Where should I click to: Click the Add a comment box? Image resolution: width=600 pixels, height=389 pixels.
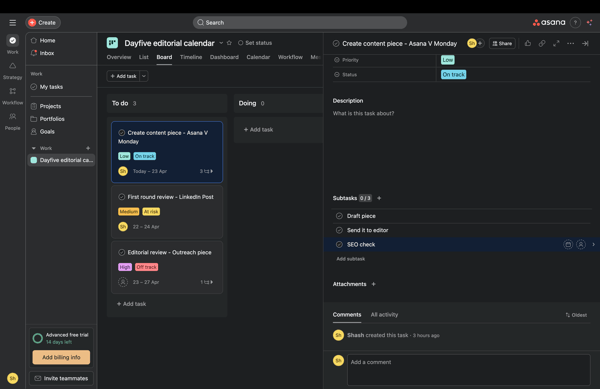pos(468,369)
